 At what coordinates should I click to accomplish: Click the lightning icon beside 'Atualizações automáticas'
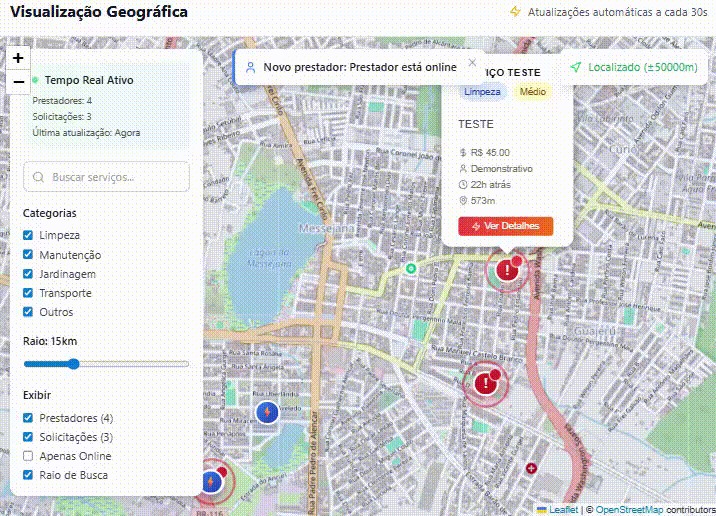click(x=515, y=11)
